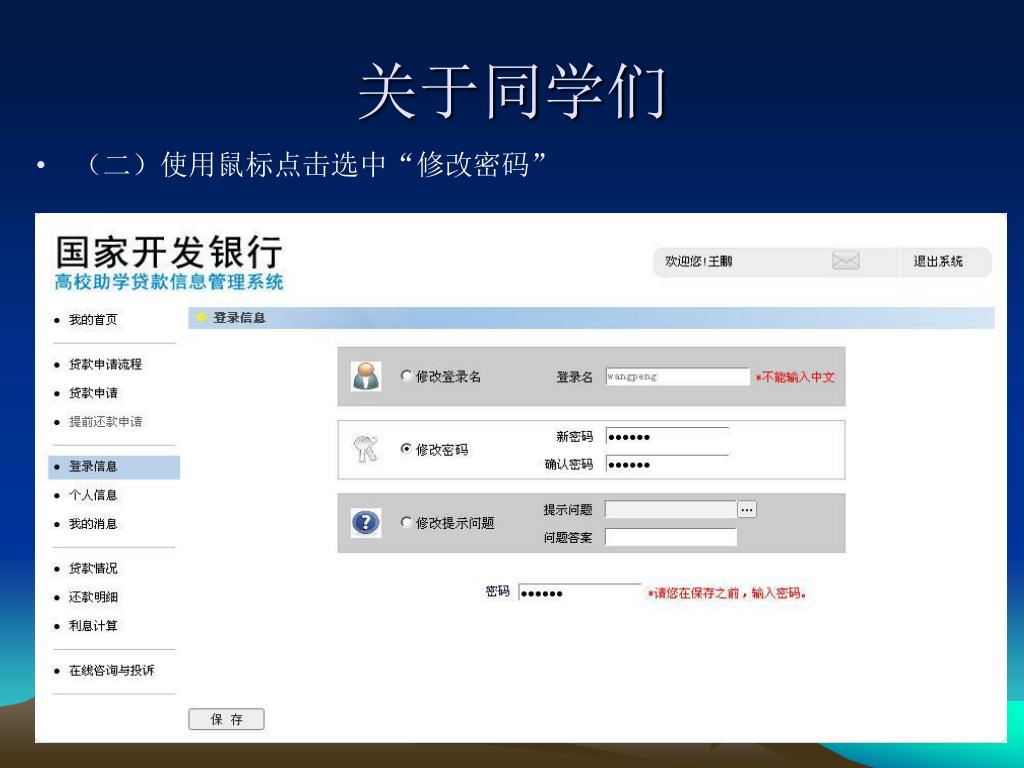The image size is (1024, 768).
Task: Open the 提示问题 picker with the ... button
Action: tap(746, 509)
